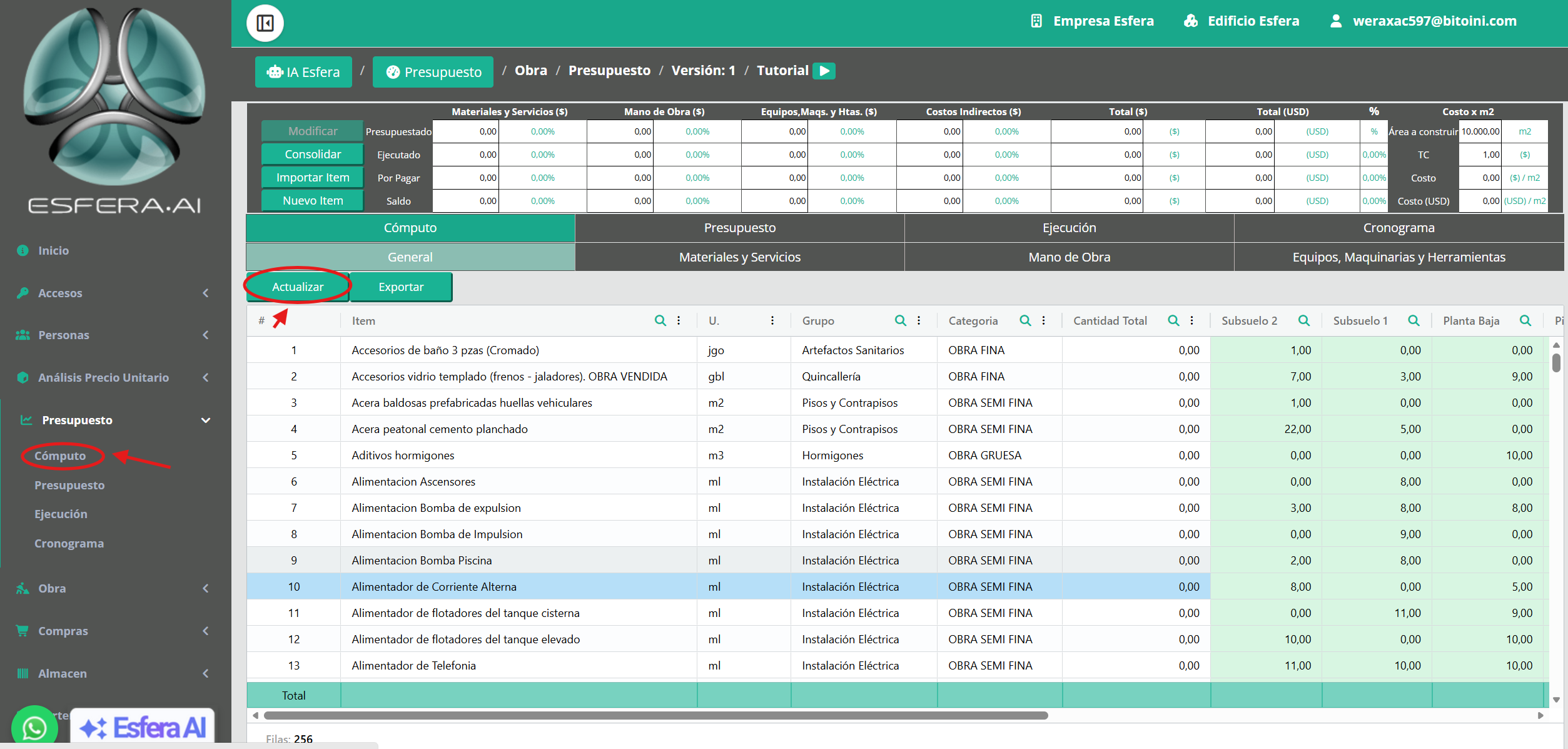Image resolution: width=1568 pixels, height=749 pixels.
Task: Switch to the Ejecución main tab
Action: [1070, 228]
